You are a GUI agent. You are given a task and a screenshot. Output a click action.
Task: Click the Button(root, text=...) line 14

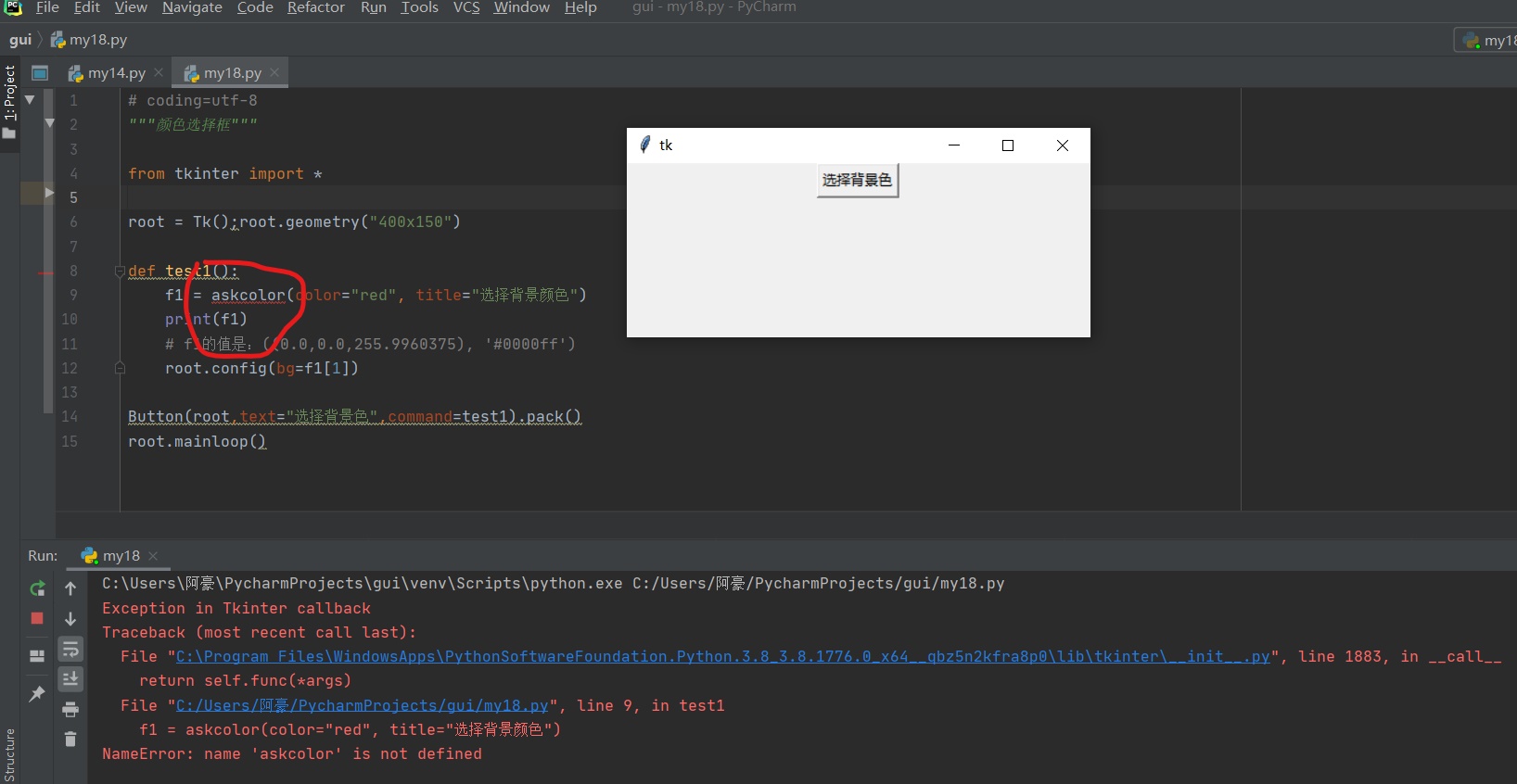(x=355, y=416)
